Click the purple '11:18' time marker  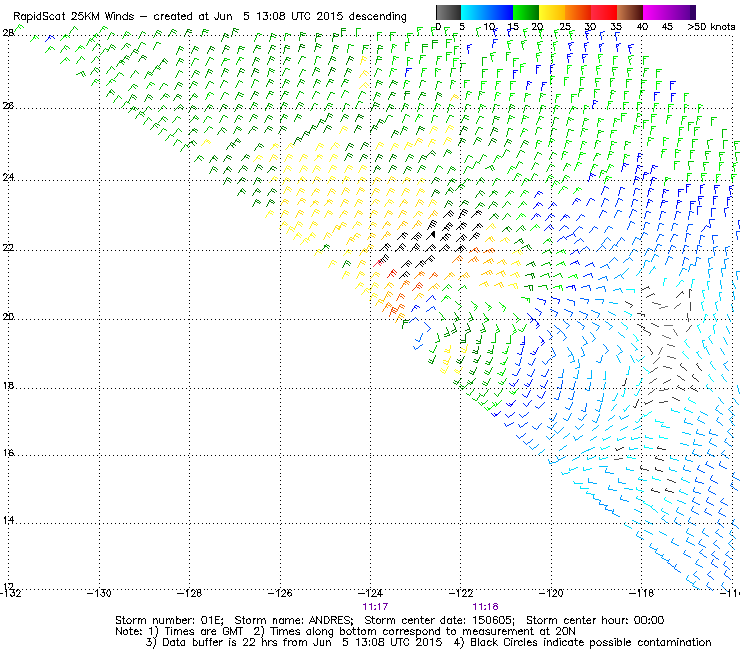[x=485, y=607]
